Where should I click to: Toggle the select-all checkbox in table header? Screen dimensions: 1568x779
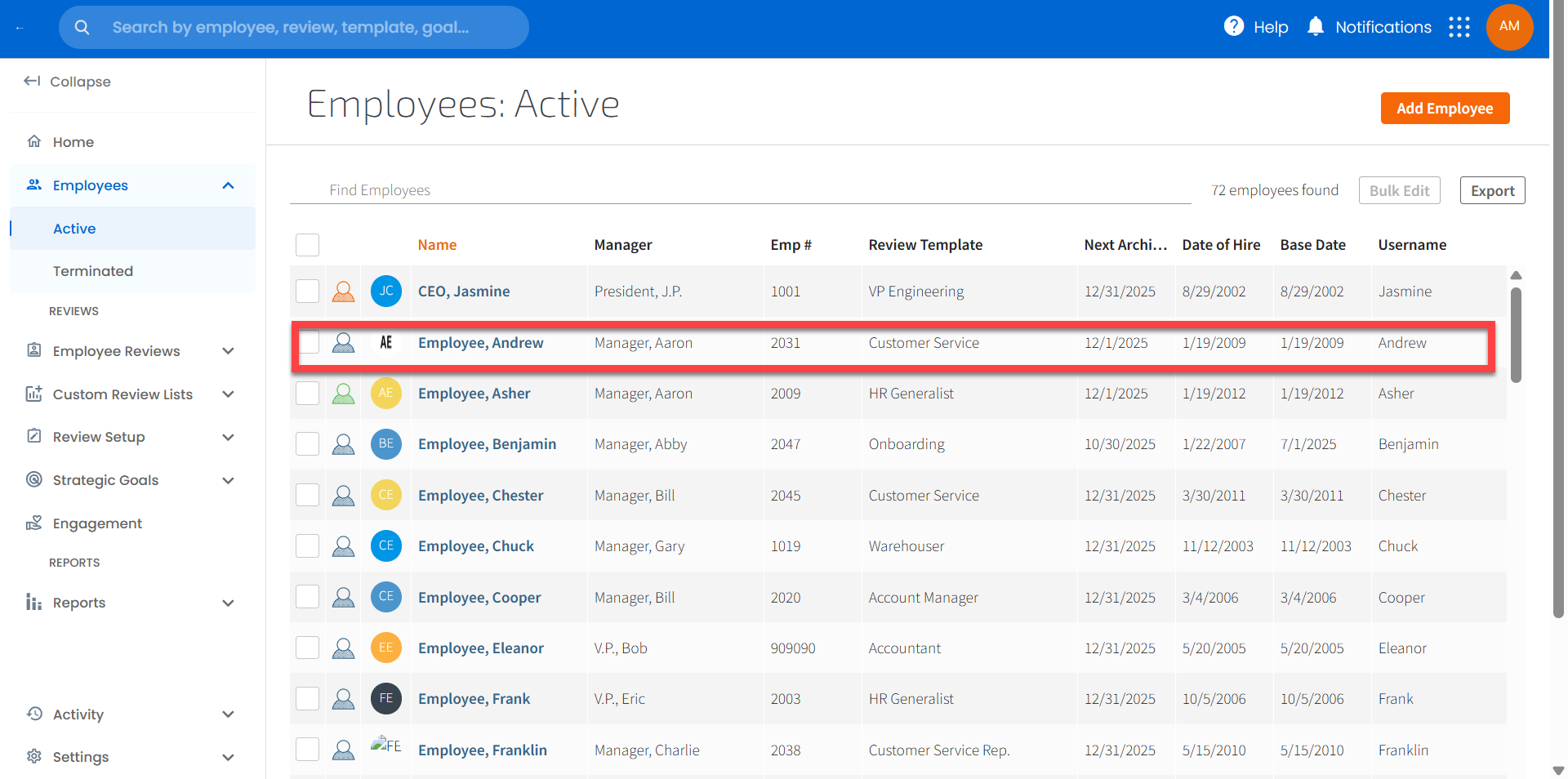click(x=307, y=245)
